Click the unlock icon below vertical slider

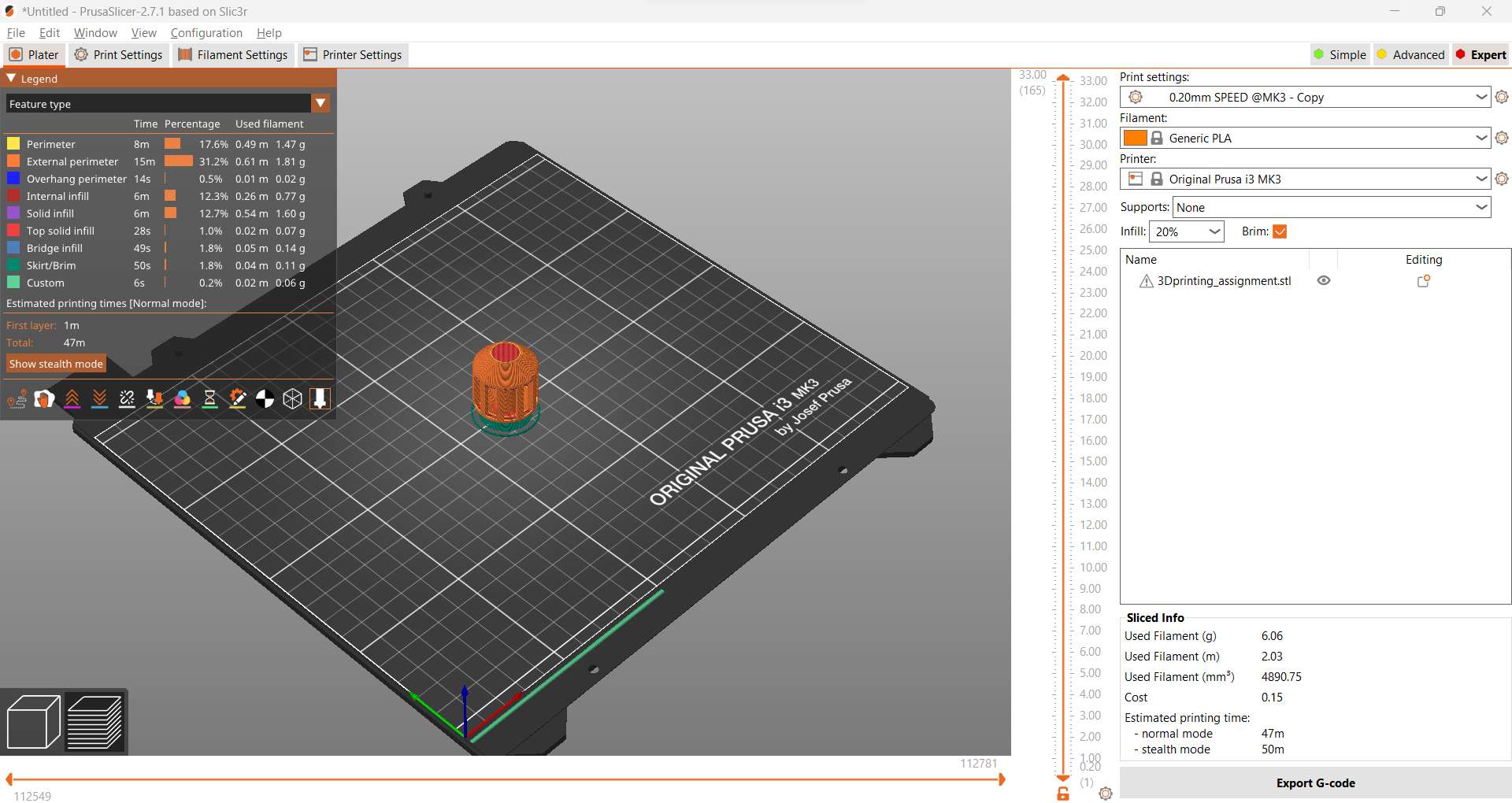click(x=1063, y=794)
